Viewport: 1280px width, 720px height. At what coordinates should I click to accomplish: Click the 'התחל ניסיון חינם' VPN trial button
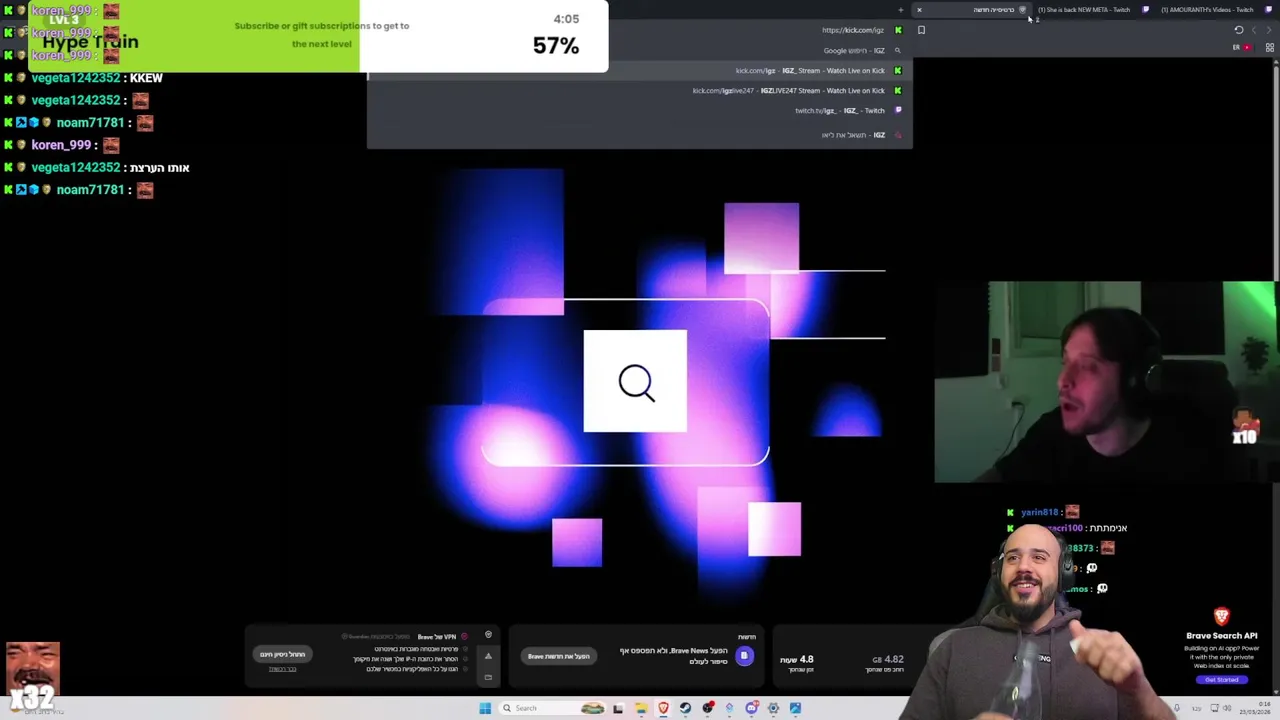(x=283, y=654)
